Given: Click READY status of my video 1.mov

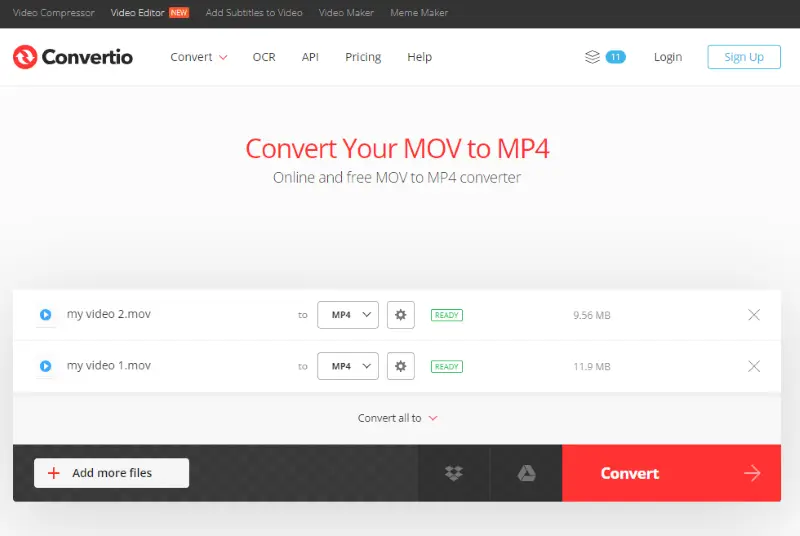Looking at the screenshot, I should [x=447, y=367].
